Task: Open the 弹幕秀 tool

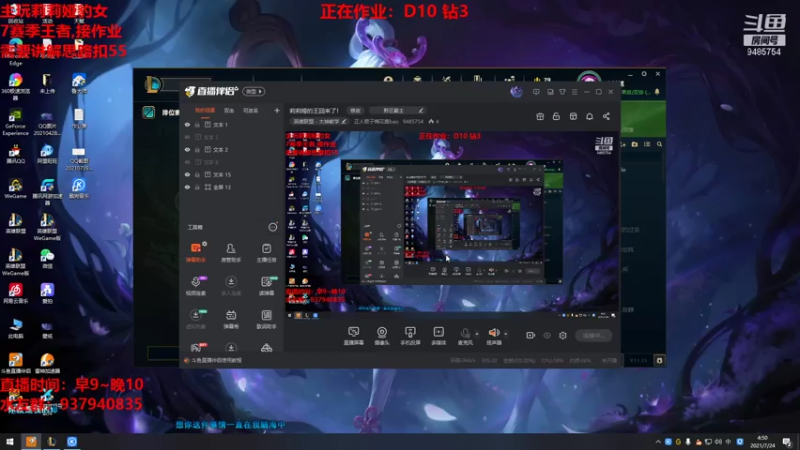Action: click(x=231, y=319)
